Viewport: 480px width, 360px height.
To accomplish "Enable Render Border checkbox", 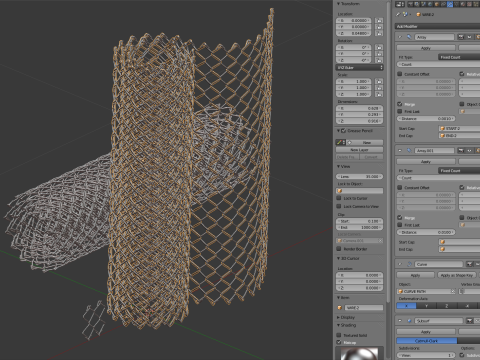I will tap(339, 249).
